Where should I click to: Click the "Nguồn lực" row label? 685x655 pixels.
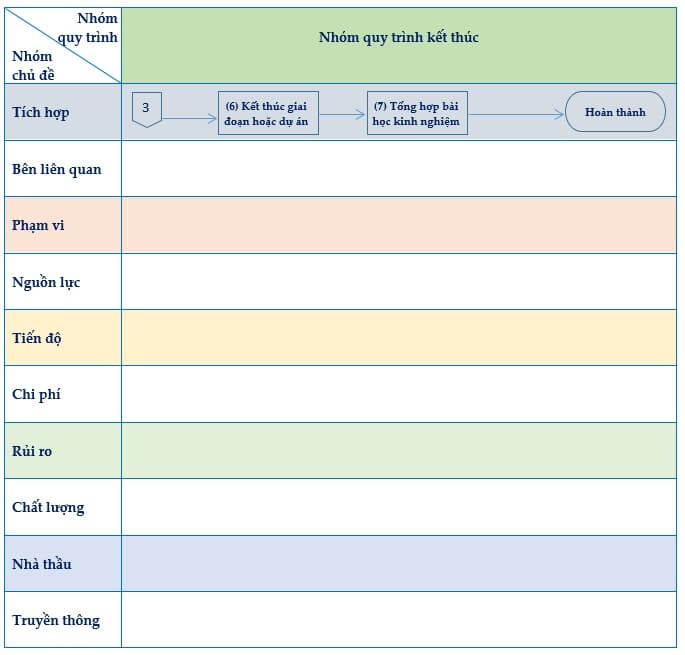tap(46, 282)
